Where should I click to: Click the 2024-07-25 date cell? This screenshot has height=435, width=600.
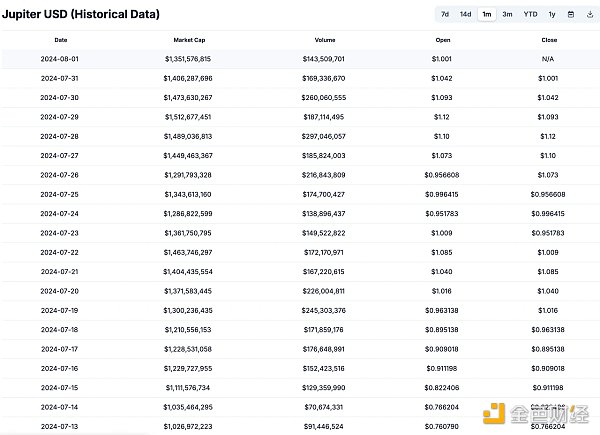(x=61, y=194)
